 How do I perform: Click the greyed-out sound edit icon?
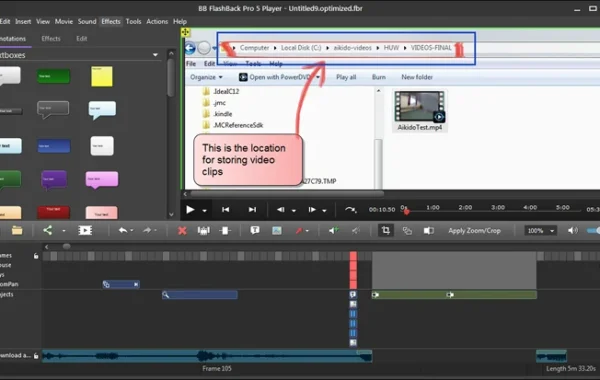(355, 230)
